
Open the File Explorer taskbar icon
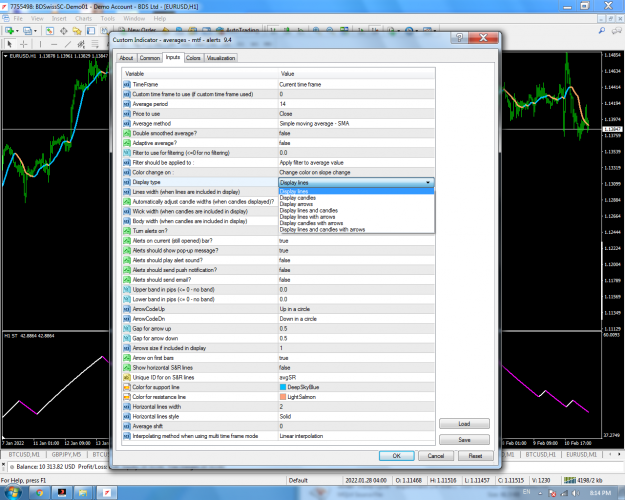pos(83,493)
